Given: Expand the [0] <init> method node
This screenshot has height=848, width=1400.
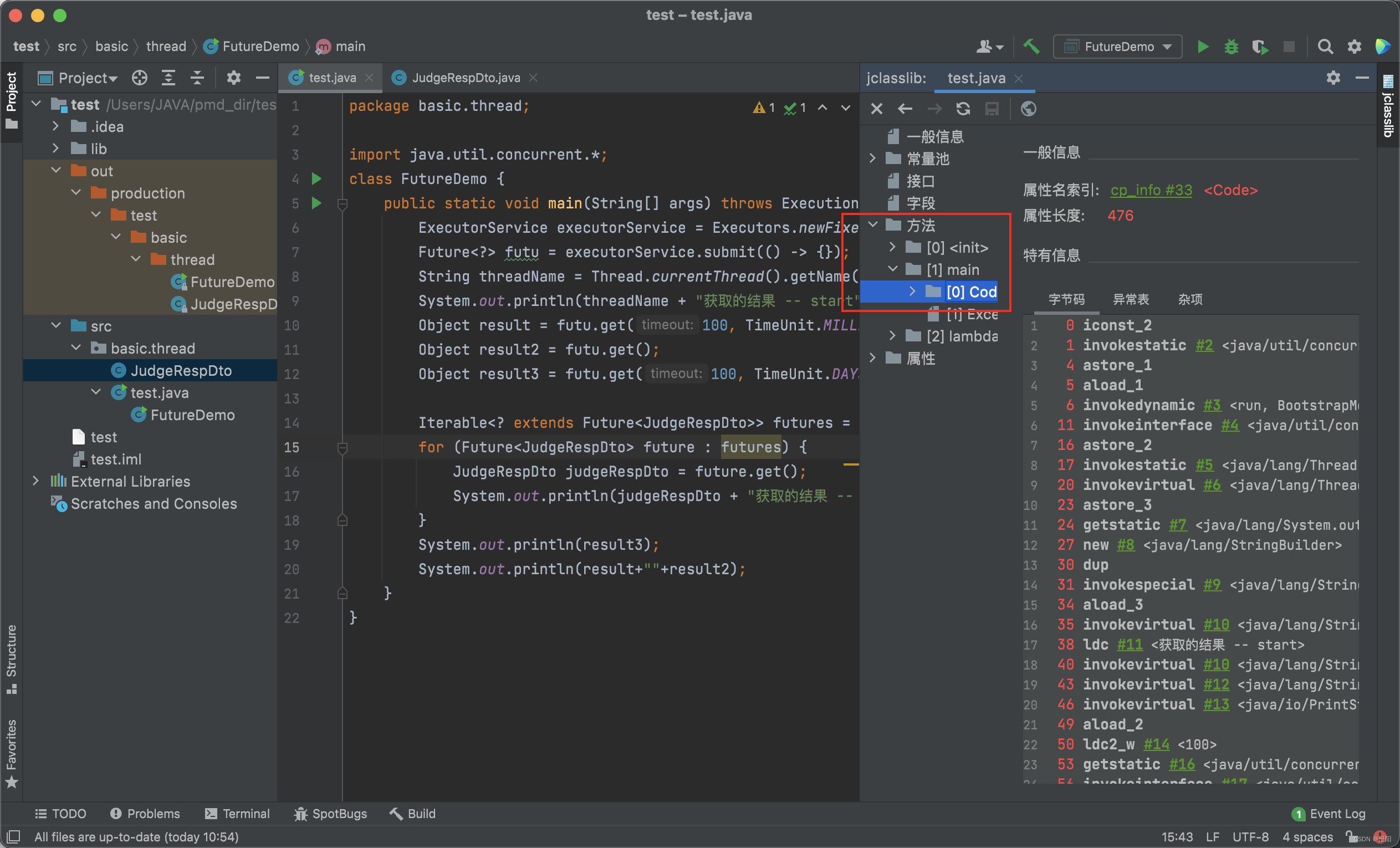Looking at the screenshot, I should click(893, 247).
